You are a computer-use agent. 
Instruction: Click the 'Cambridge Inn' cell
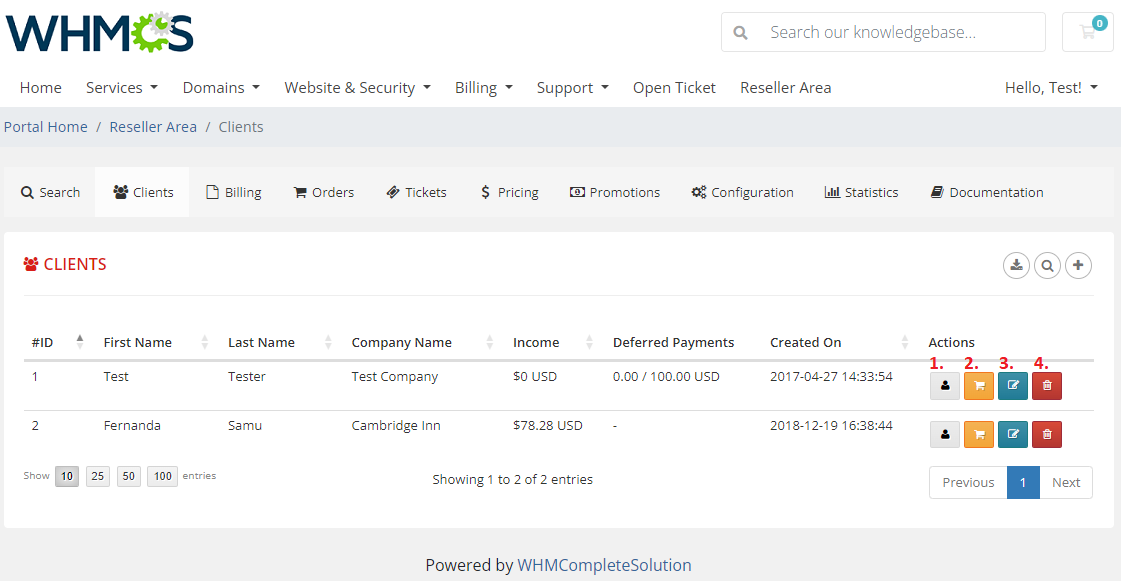396,426
